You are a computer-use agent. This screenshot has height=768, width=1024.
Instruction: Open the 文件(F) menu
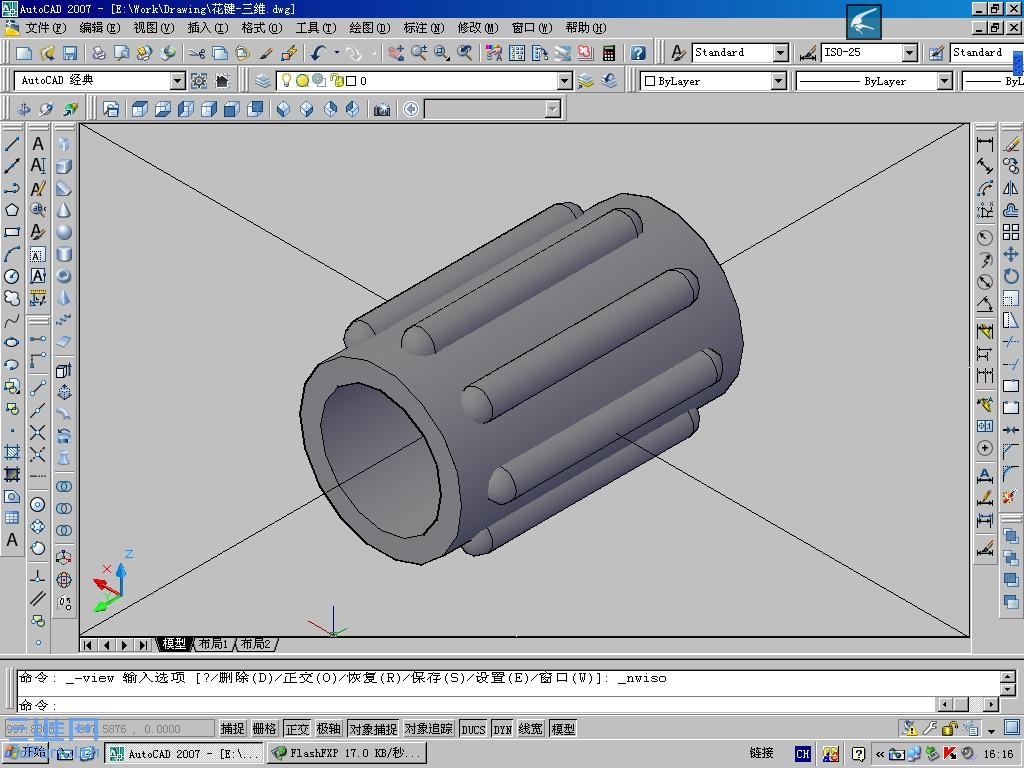(46, 27)
